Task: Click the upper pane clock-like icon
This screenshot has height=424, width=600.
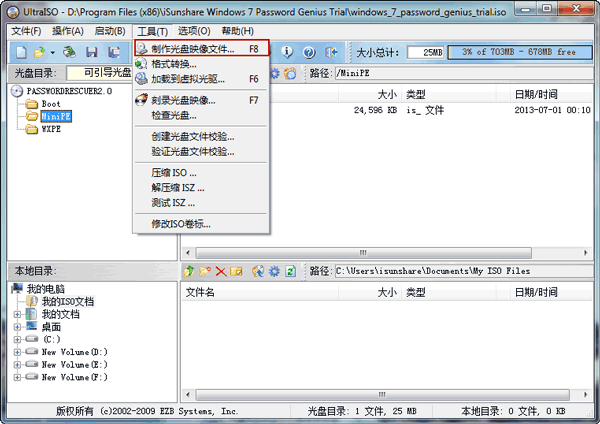Action: click(x=290, y=73)
